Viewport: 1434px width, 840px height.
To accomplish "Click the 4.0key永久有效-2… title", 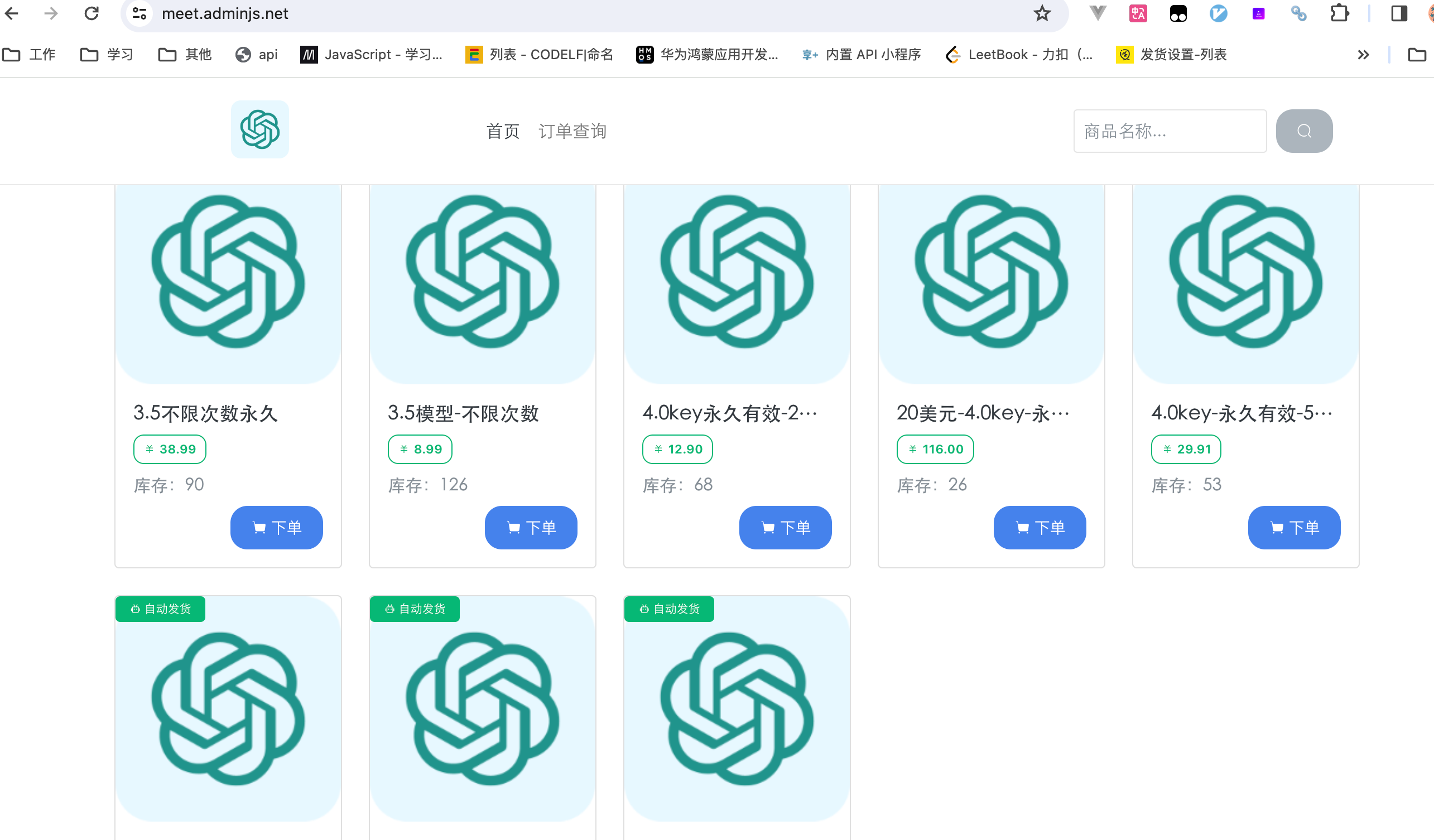I will click(x=730, y=413).
